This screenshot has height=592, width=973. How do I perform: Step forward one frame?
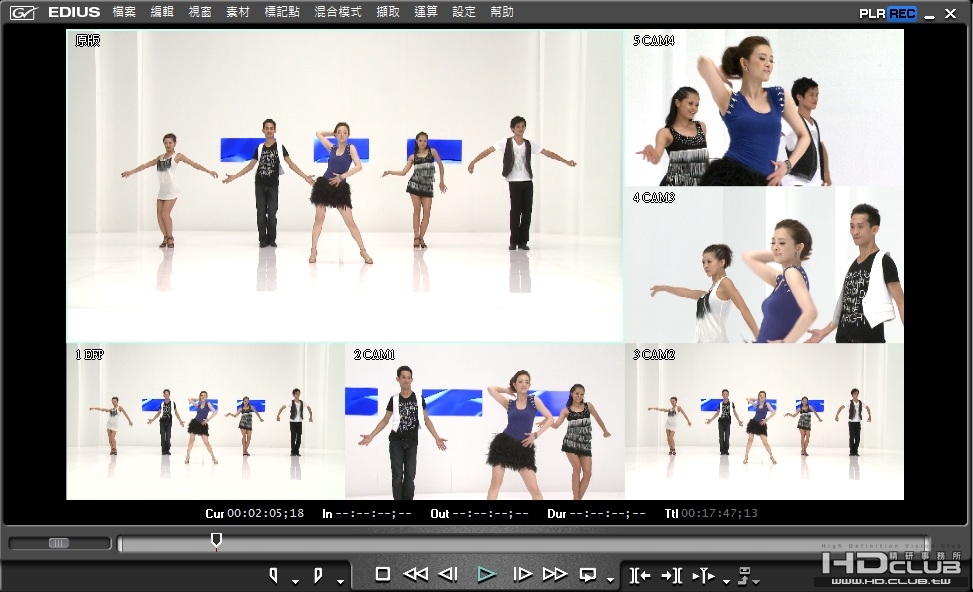522,575
